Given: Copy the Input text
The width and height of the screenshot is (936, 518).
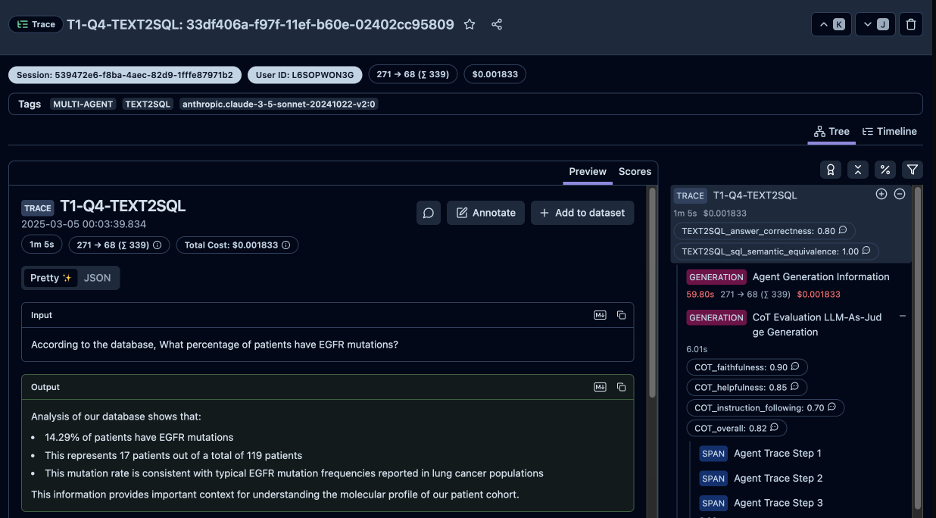Looking at the screenshot, I should (x=621, y=315).
